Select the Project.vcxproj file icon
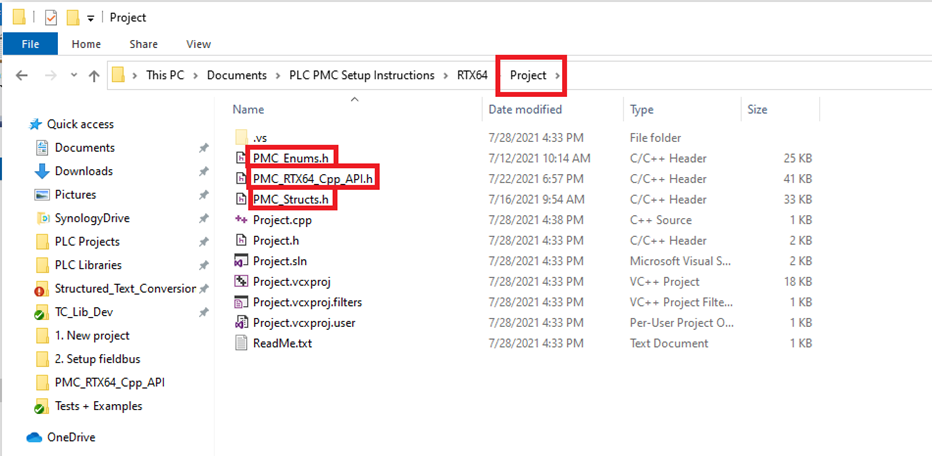 click(x=240, y=282)
